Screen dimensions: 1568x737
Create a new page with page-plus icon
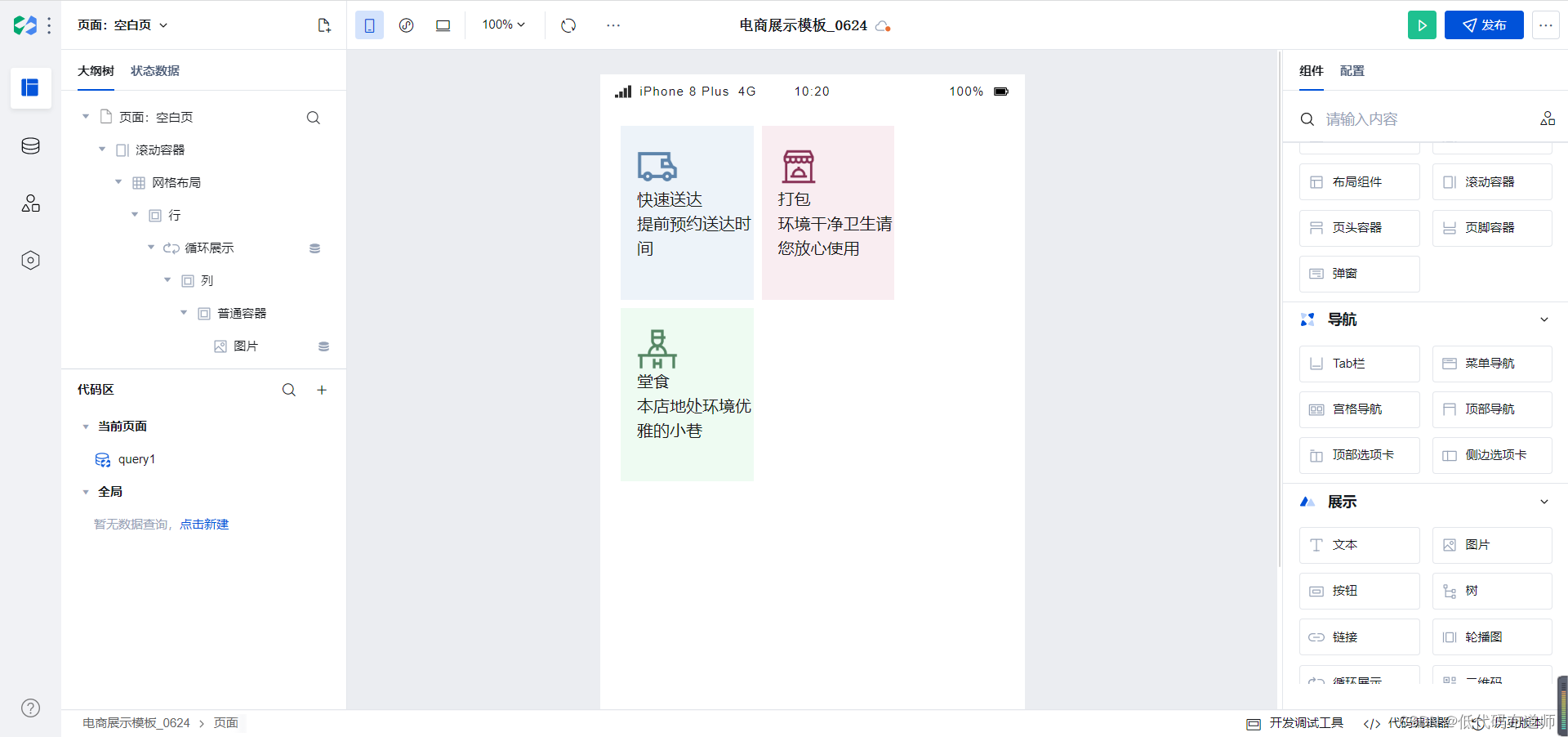[x=324, y=25]
